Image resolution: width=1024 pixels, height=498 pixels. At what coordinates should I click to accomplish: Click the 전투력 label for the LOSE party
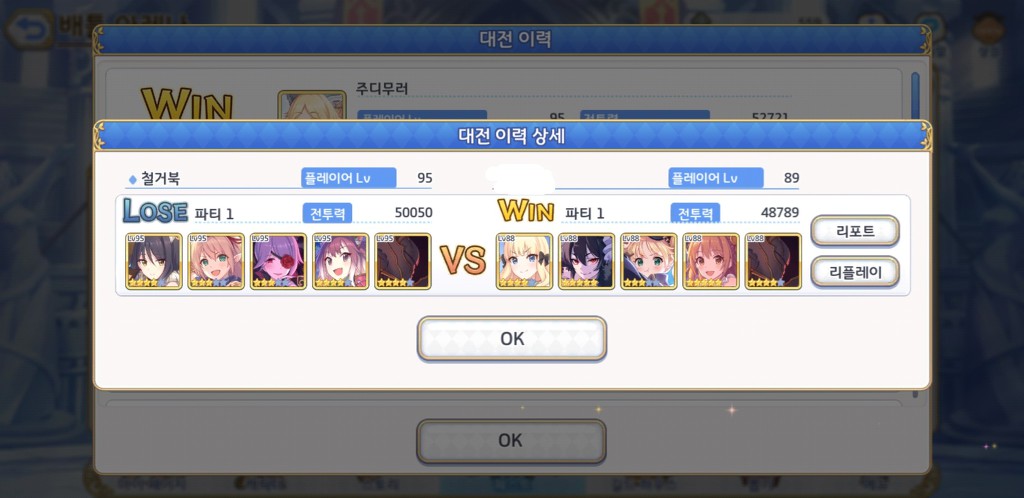point(327,213)
